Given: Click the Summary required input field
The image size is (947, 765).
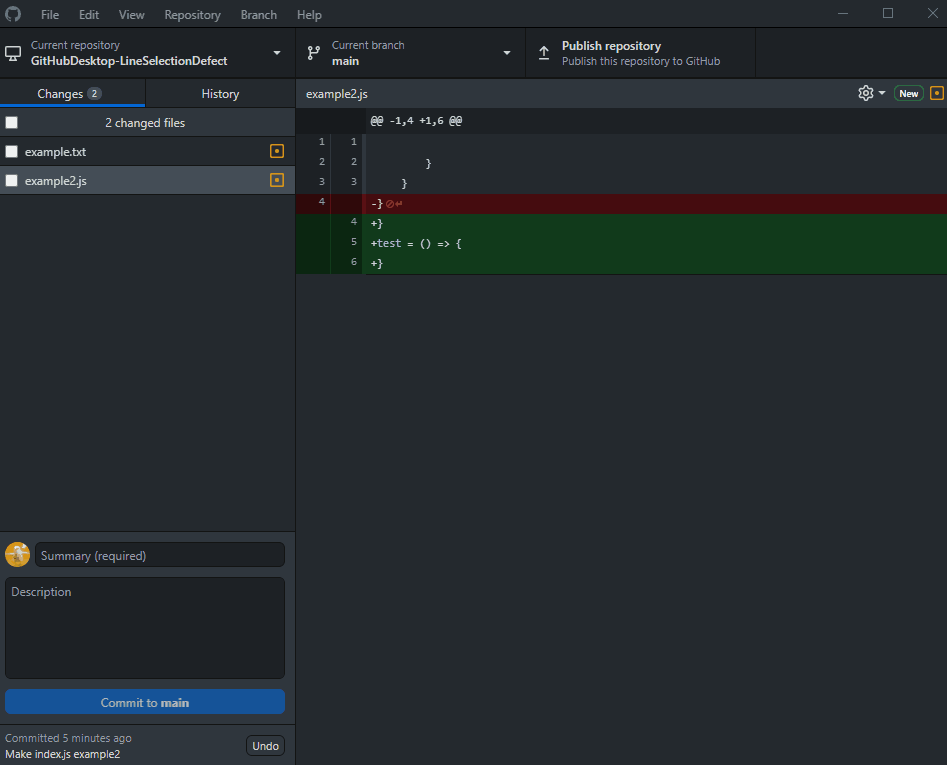Looking at the screenshot, I should [x=159, y=554].
